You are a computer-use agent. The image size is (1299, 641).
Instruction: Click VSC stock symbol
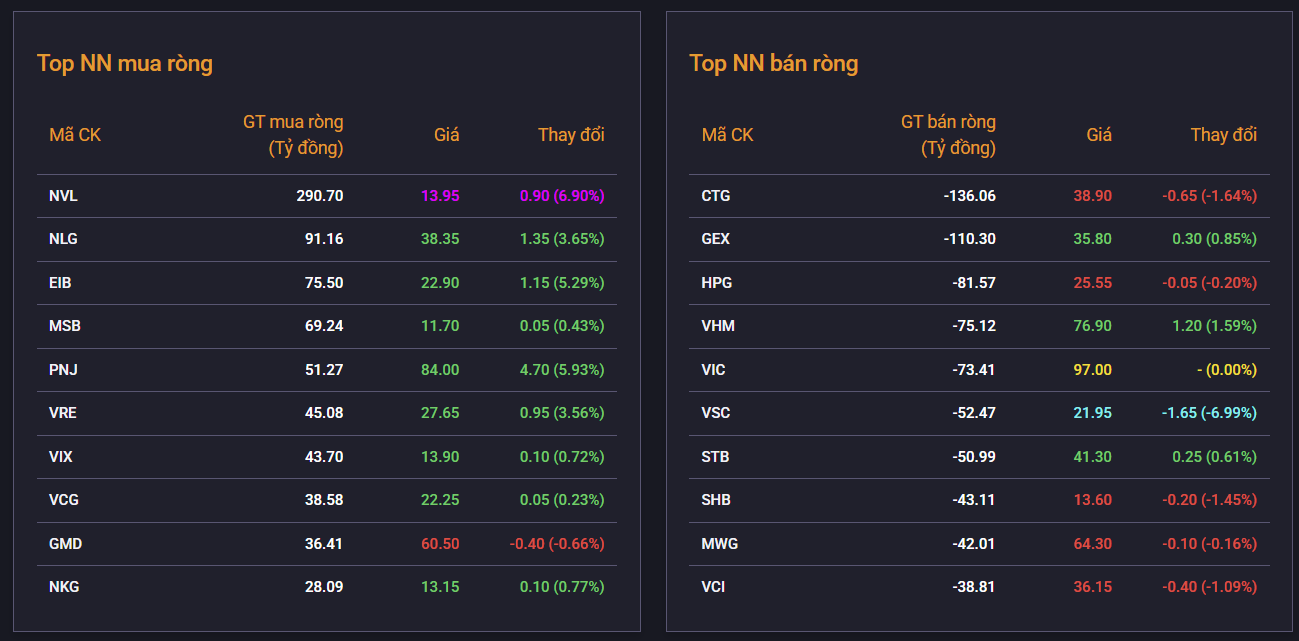click(716, 413)
